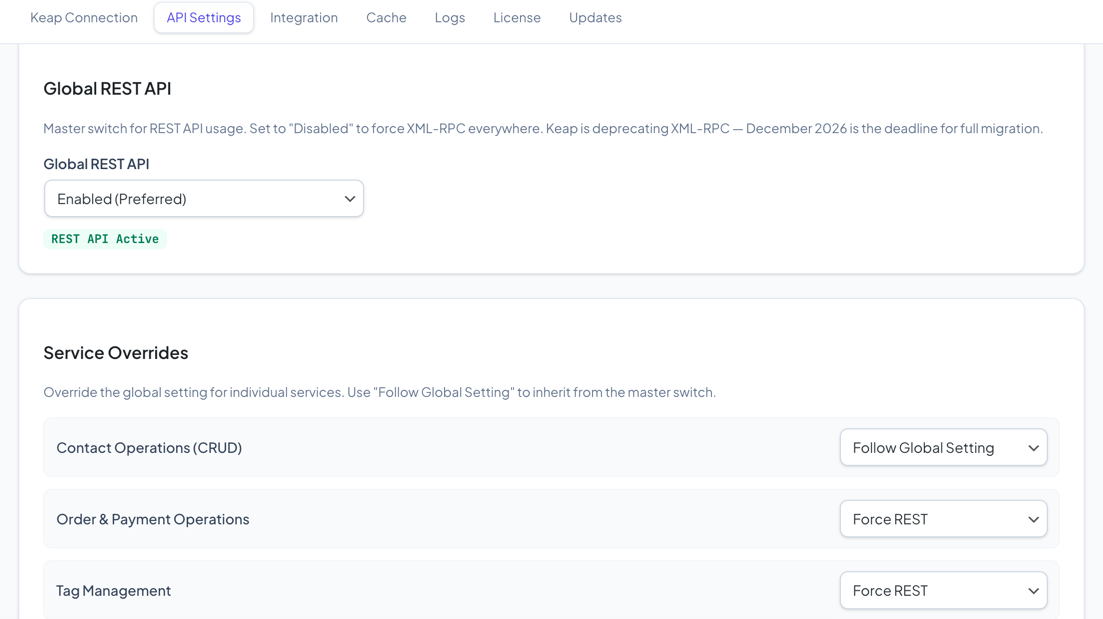The height and width of the screenshot is (619, 1103).
Task: Open the Integration tab
Action: [304, 17]
